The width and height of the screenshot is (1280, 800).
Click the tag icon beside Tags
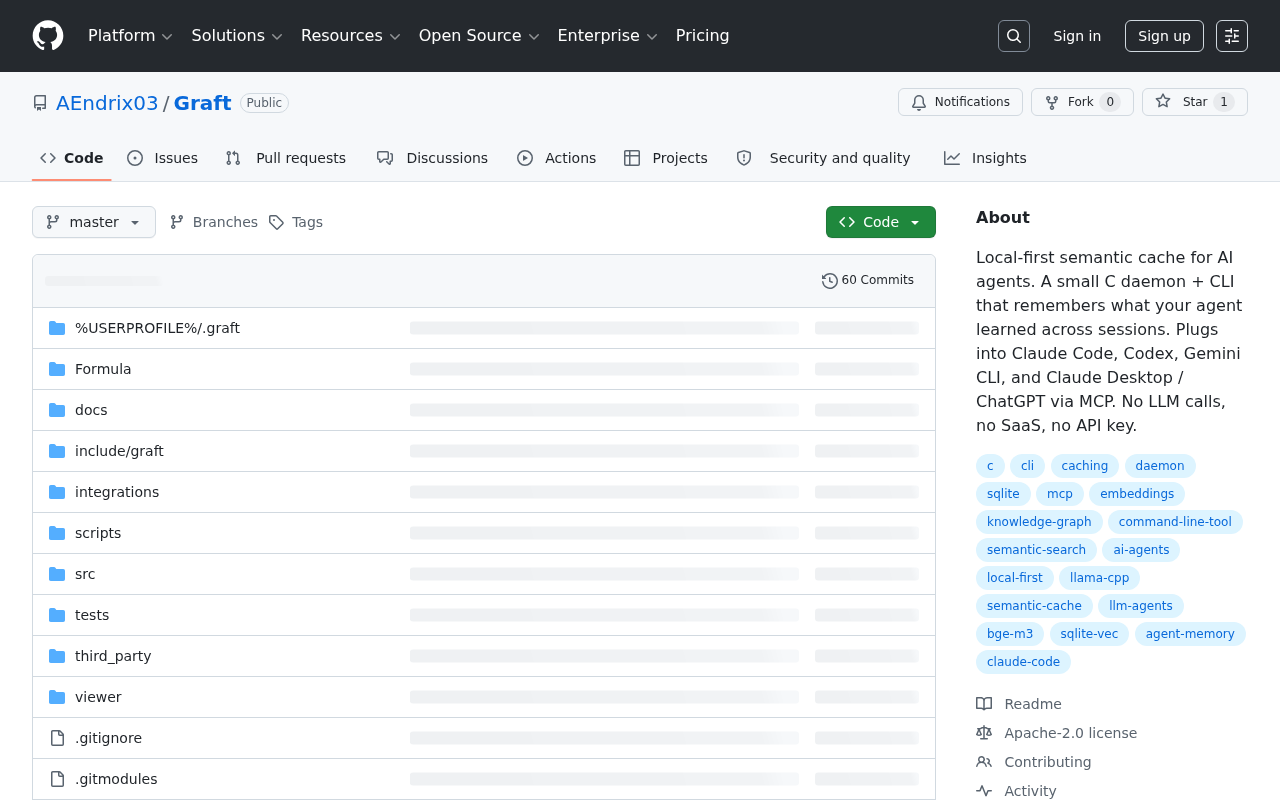276,222
